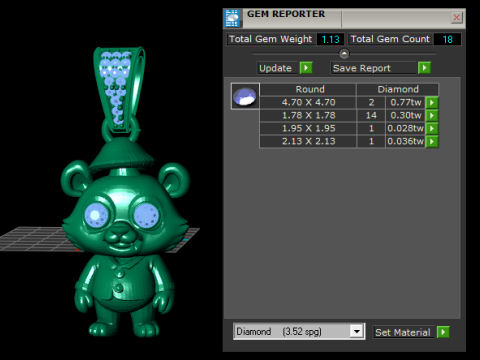Click green arrow for 0.77tw row
Image resolution: width=480 pixels, height=360 pixels.
[432, 102]
